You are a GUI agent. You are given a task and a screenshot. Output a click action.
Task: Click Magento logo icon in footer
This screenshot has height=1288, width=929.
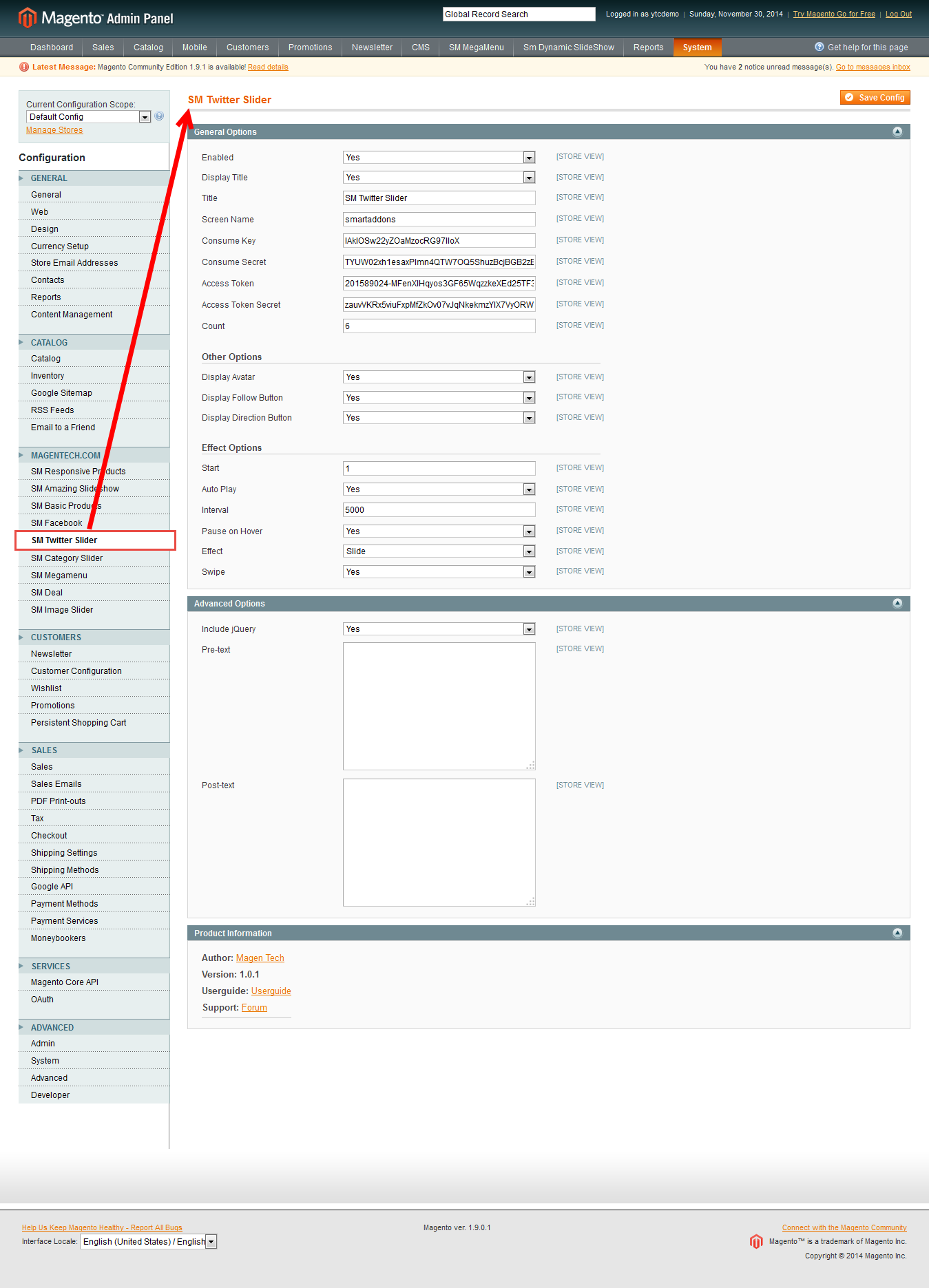click(756, 1241)
